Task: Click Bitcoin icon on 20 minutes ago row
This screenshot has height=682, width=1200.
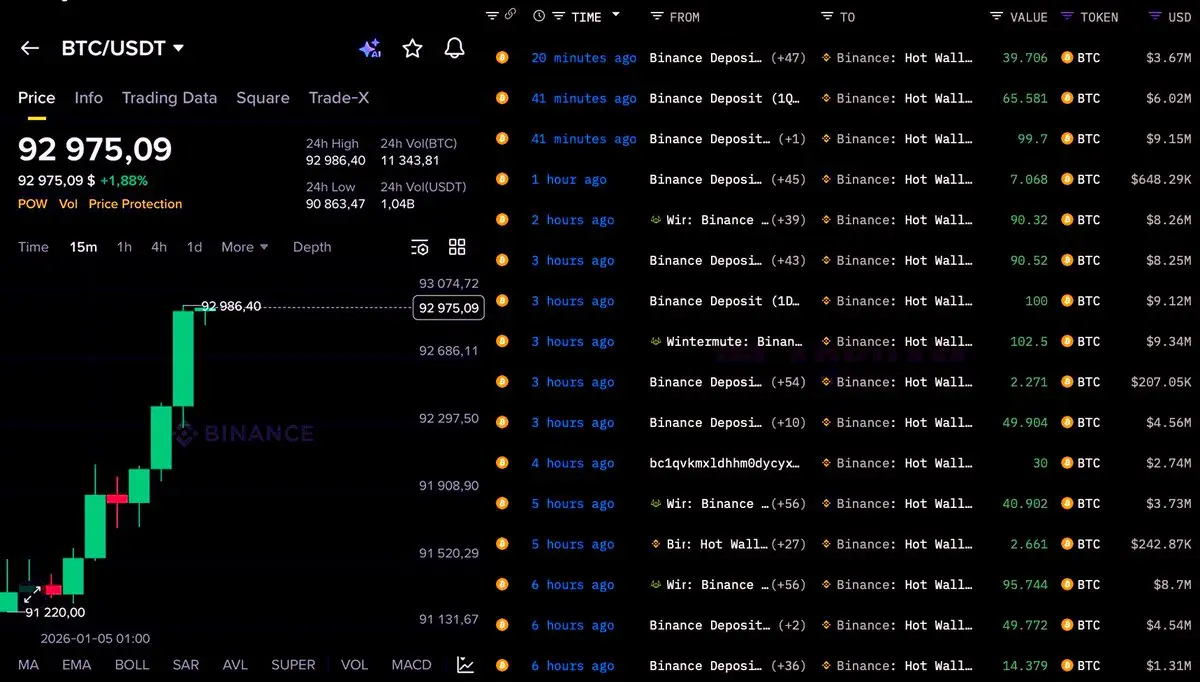Action: [x=502, y=58]
